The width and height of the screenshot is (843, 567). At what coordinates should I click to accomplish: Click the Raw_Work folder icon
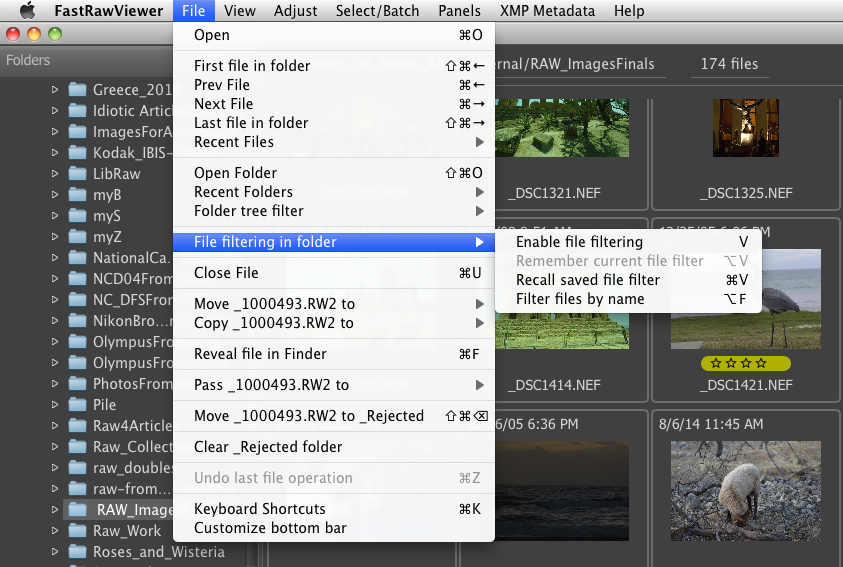[x=78, y=531]
